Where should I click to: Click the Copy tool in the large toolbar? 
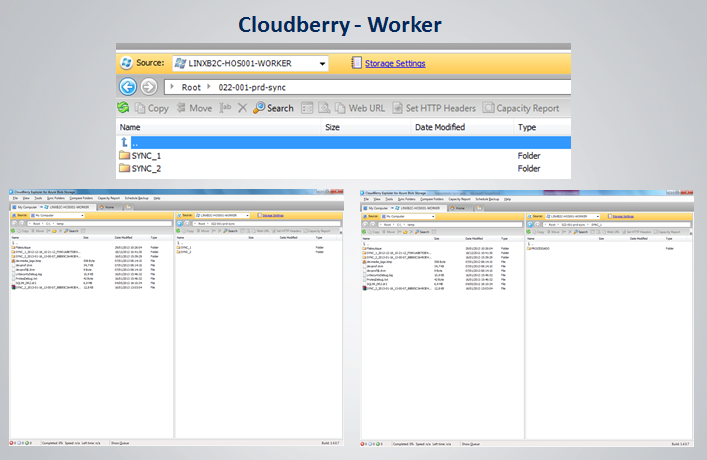152,108
